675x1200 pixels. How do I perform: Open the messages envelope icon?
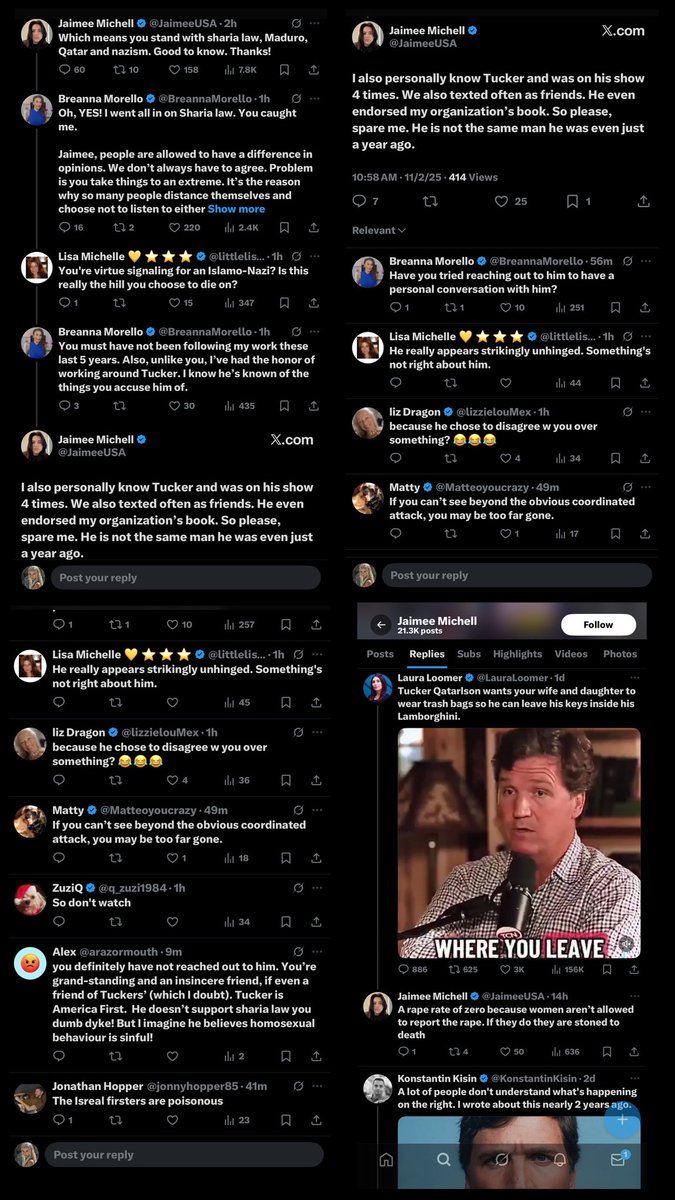point(620,1160)
